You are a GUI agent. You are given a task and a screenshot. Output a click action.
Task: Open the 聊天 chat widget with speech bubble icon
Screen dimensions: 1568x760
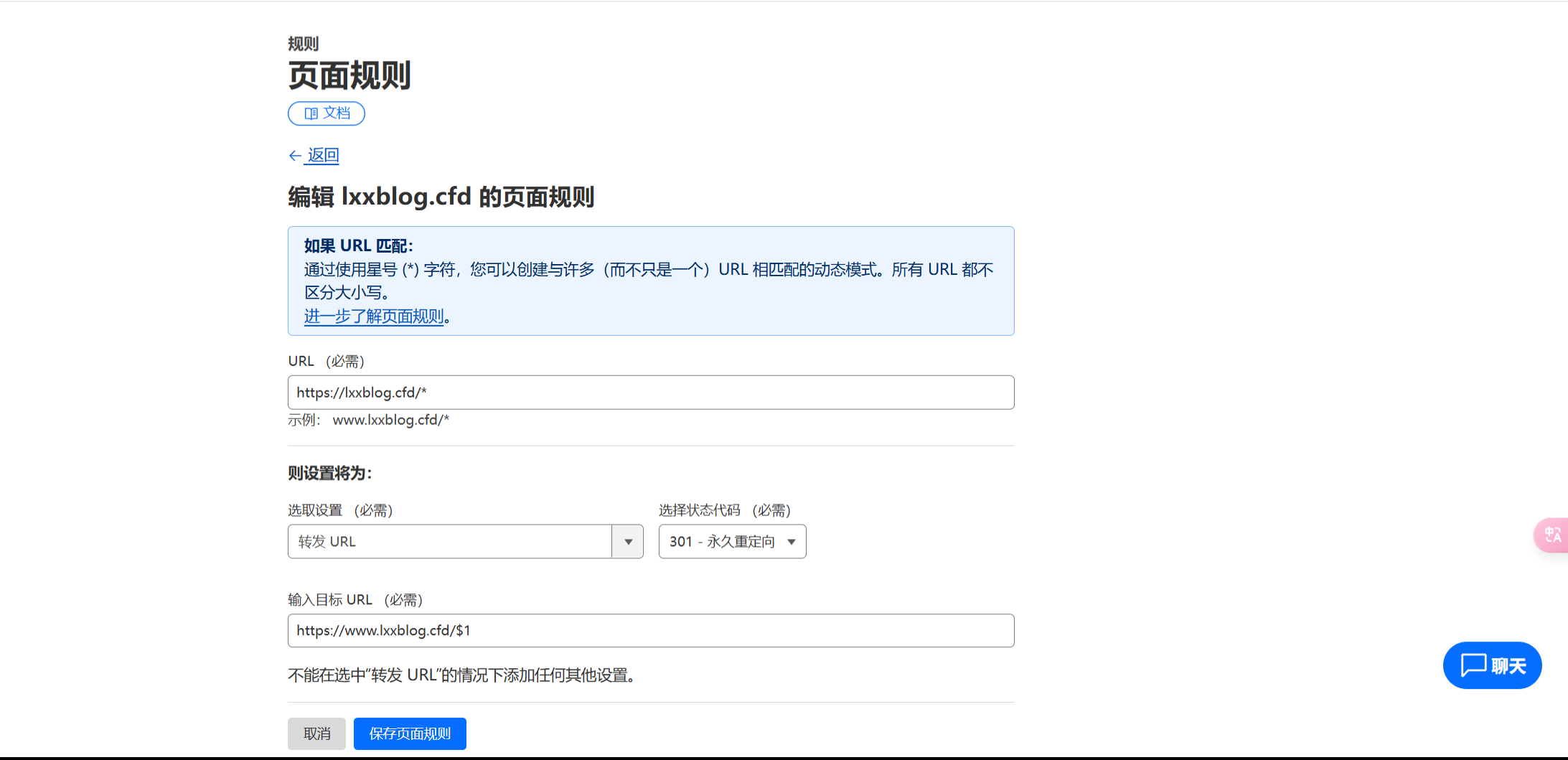pos(1492,665)
